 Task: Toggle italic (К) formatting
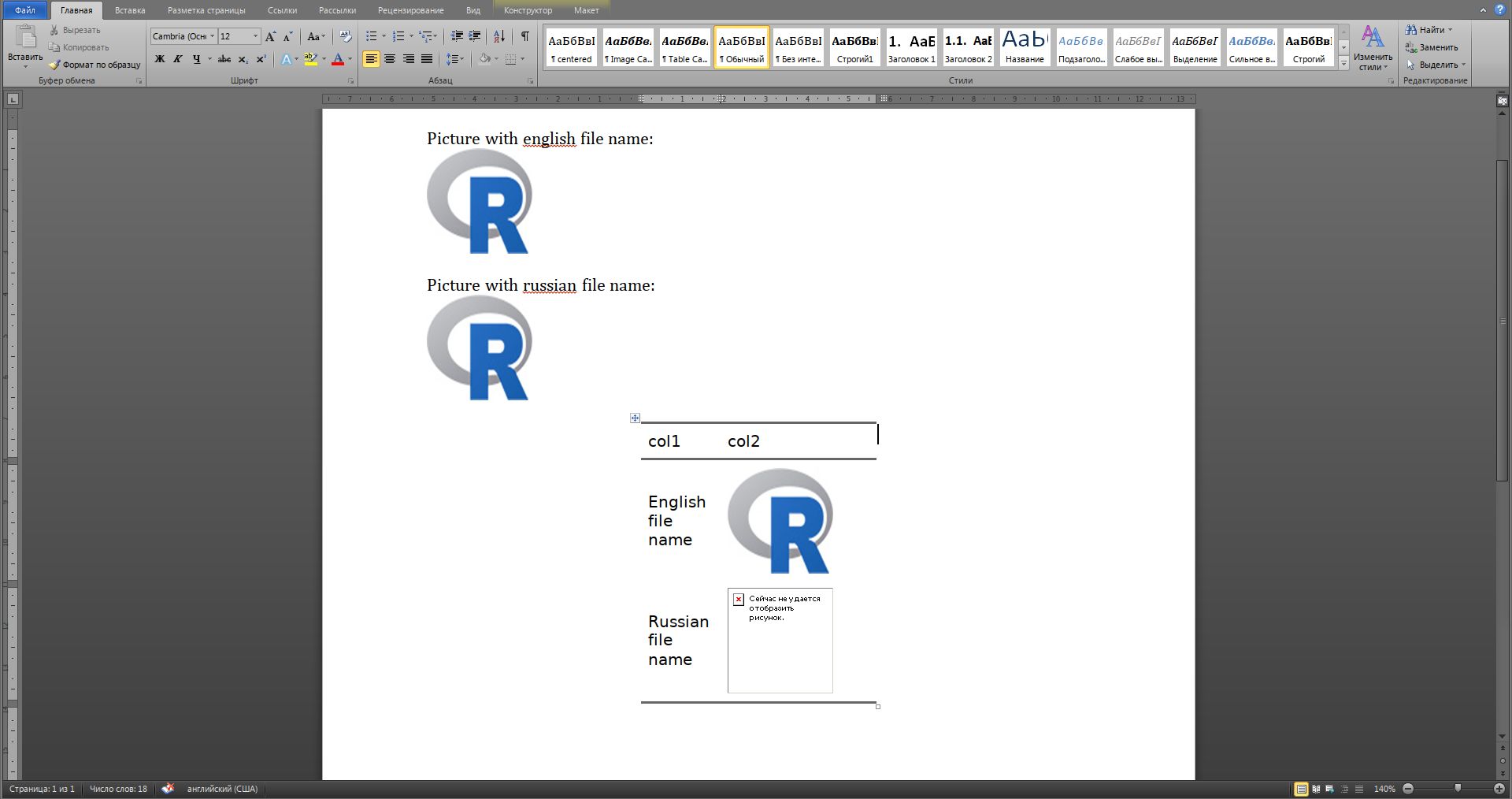click(x=178, y=59)
